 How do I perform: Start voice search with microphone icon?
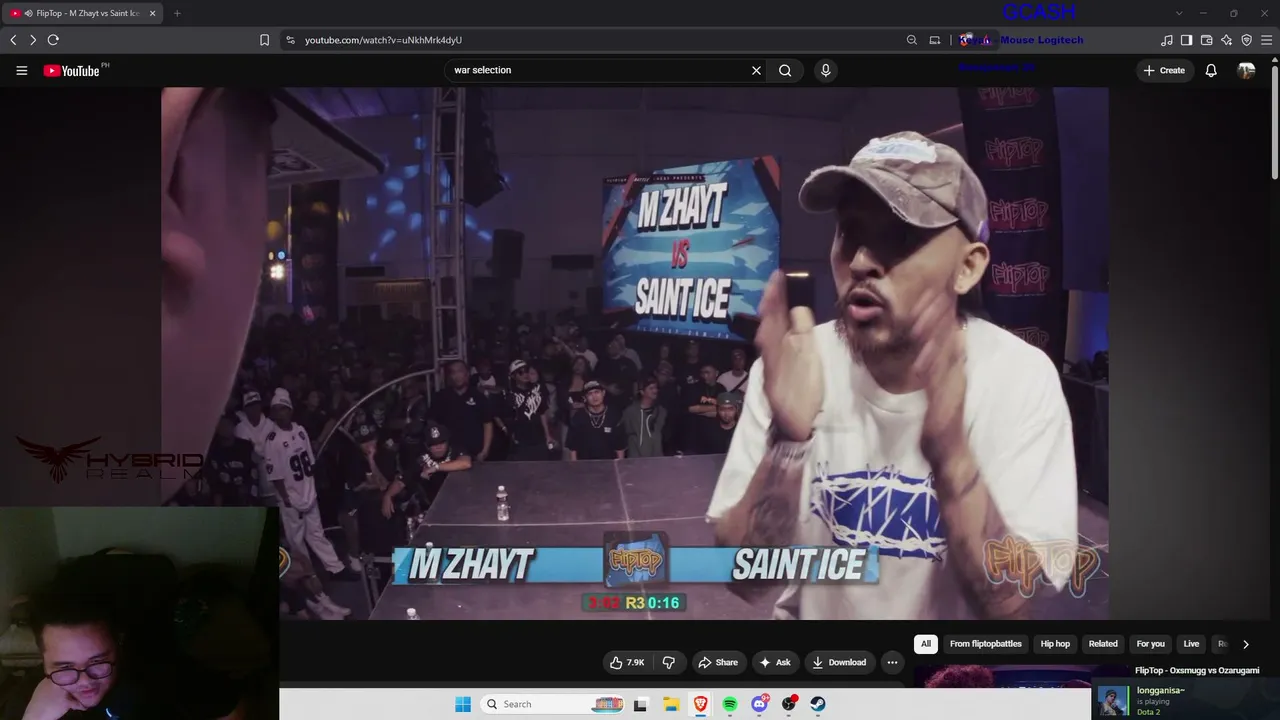coord(825,70)
